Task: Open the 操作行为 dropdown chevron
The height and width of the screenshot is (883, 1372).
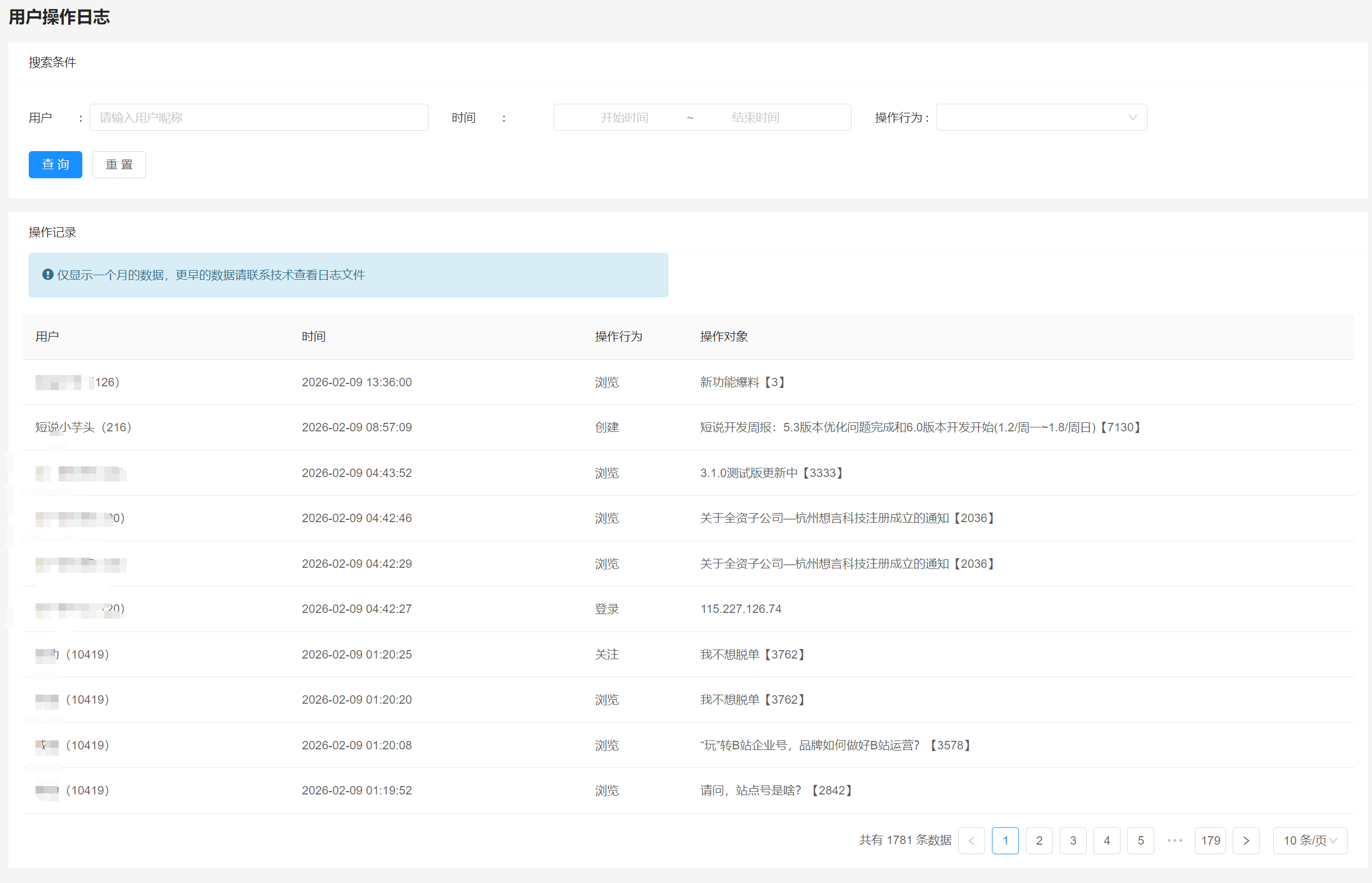Action: (x=1132, y=117)
